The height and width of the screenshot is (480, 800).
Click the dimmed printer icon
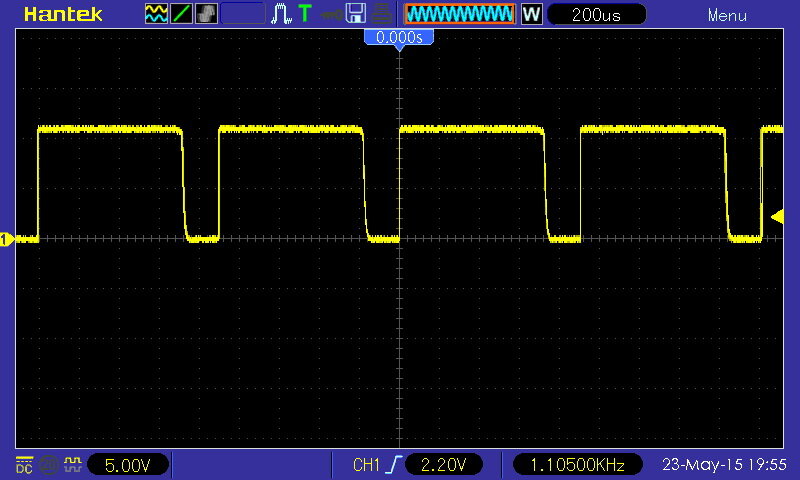(x=382, y=14)
